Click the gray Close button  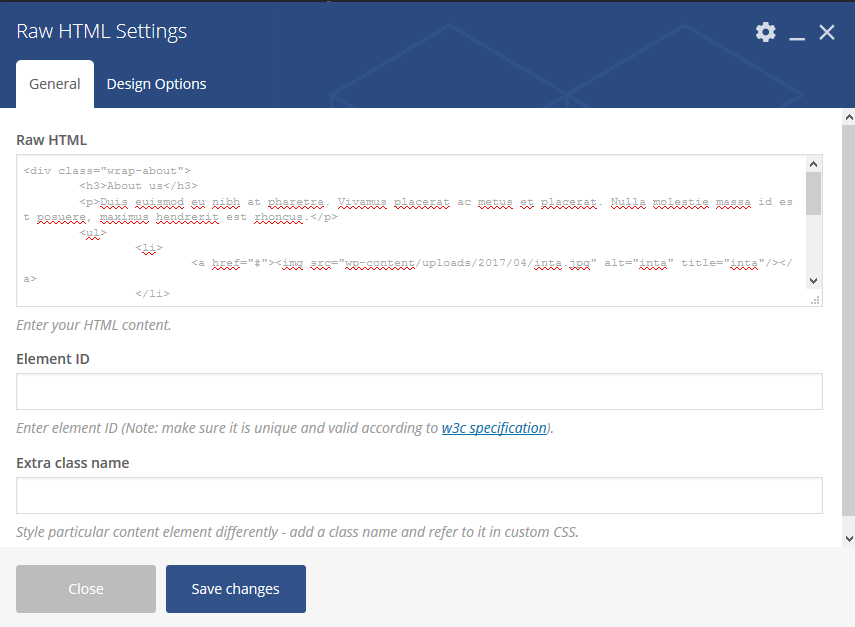pyautogui.click(x=86, y=589)
